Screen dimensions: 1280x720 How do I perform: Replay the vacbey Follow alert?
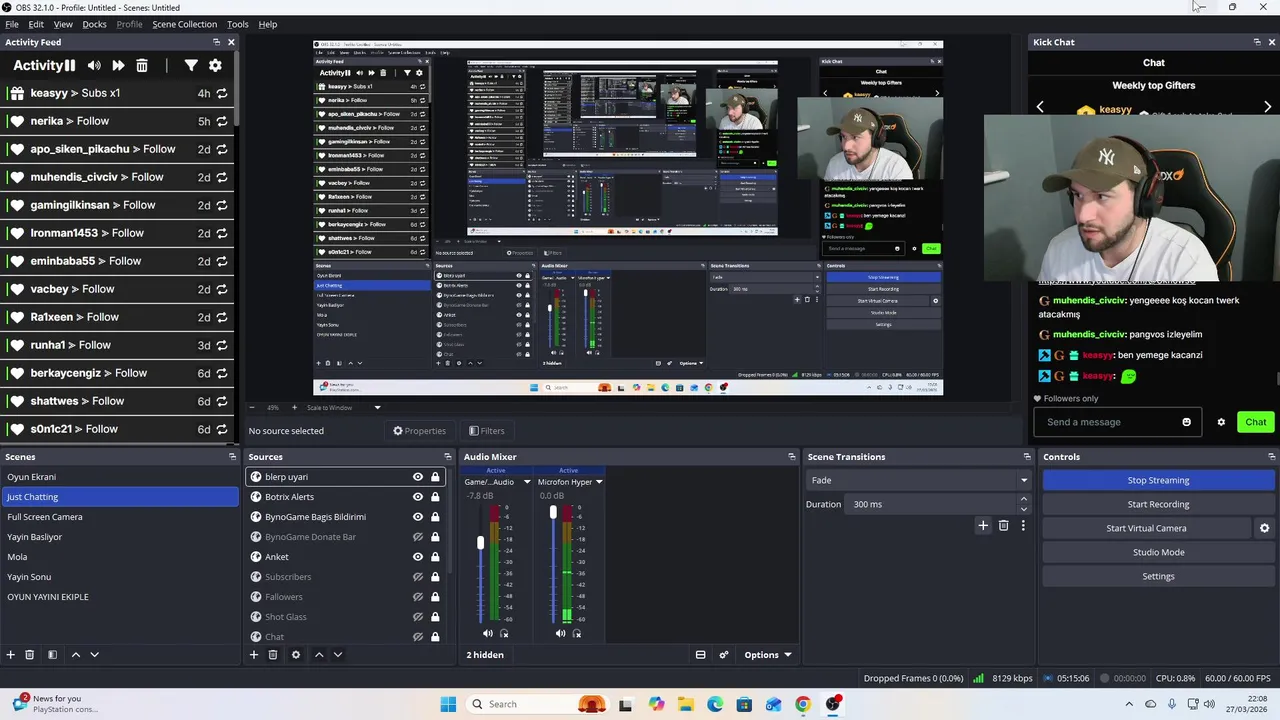click(x=221, y=289)
